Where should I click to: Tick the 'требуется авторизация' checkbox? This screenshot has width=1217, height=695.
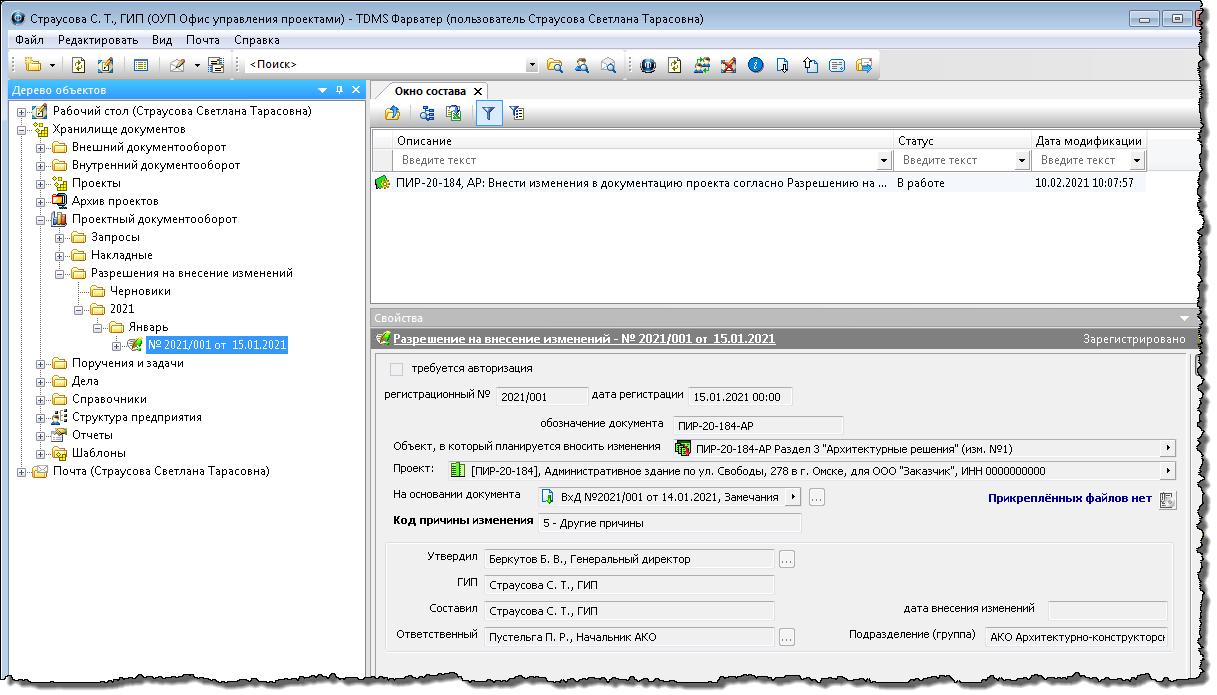[x=396, y=369]
